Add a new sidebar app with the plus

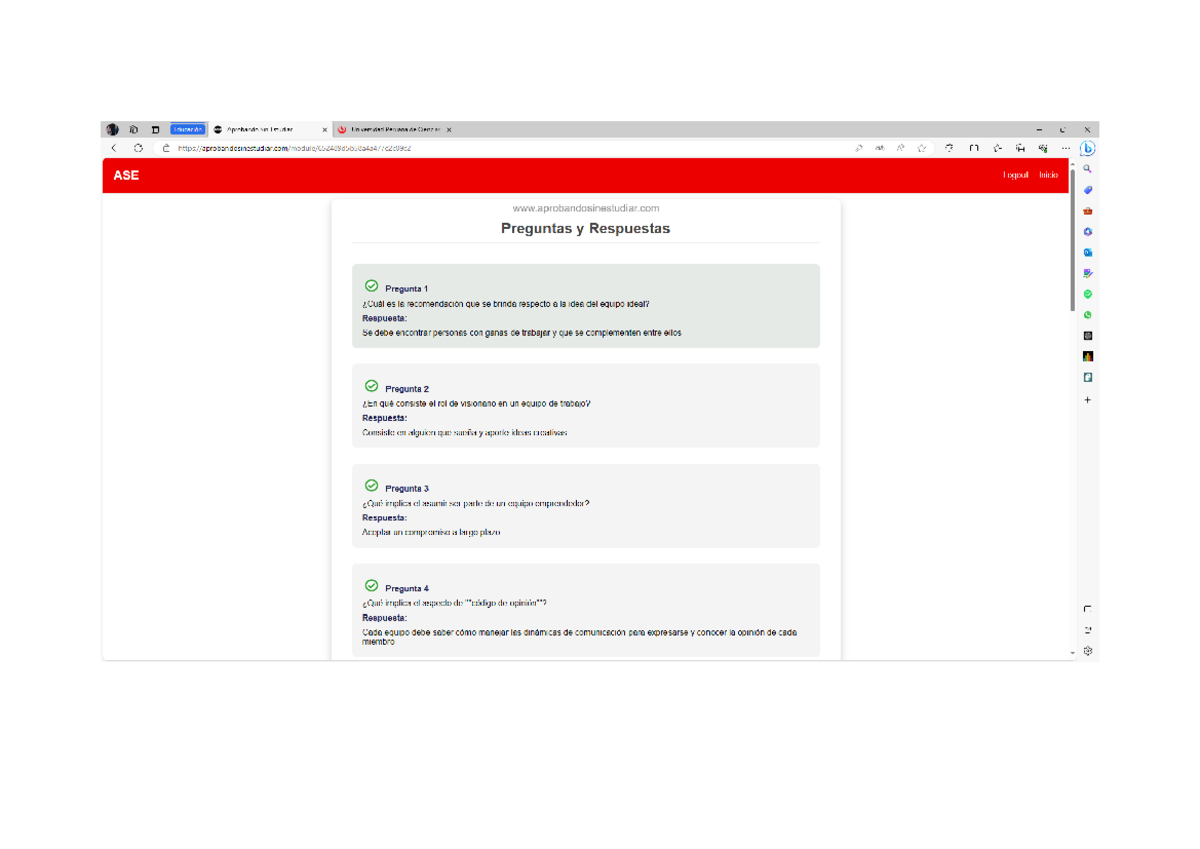point(1087,399)
